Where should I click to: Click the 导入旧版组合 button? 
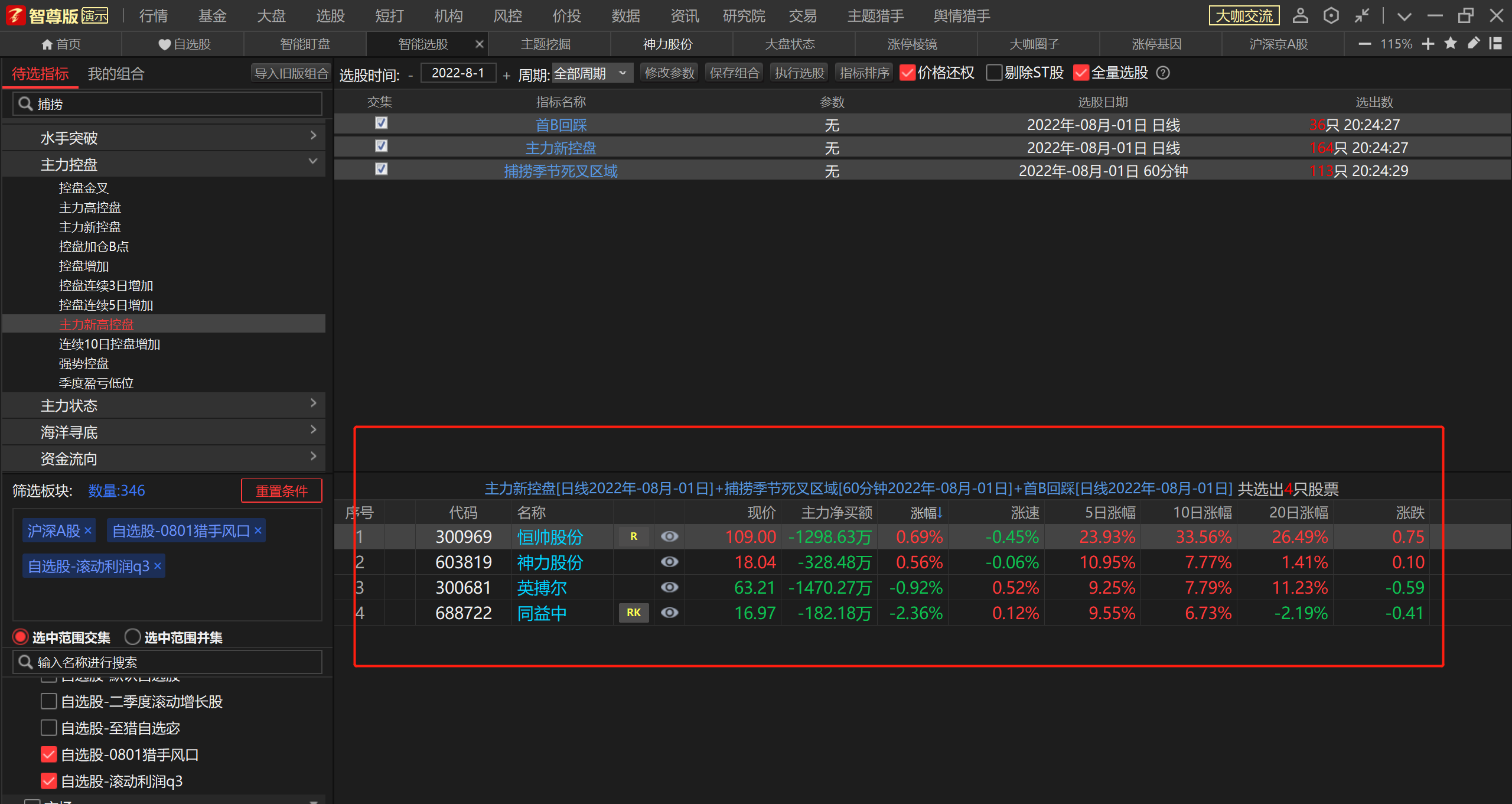[291, 73]
